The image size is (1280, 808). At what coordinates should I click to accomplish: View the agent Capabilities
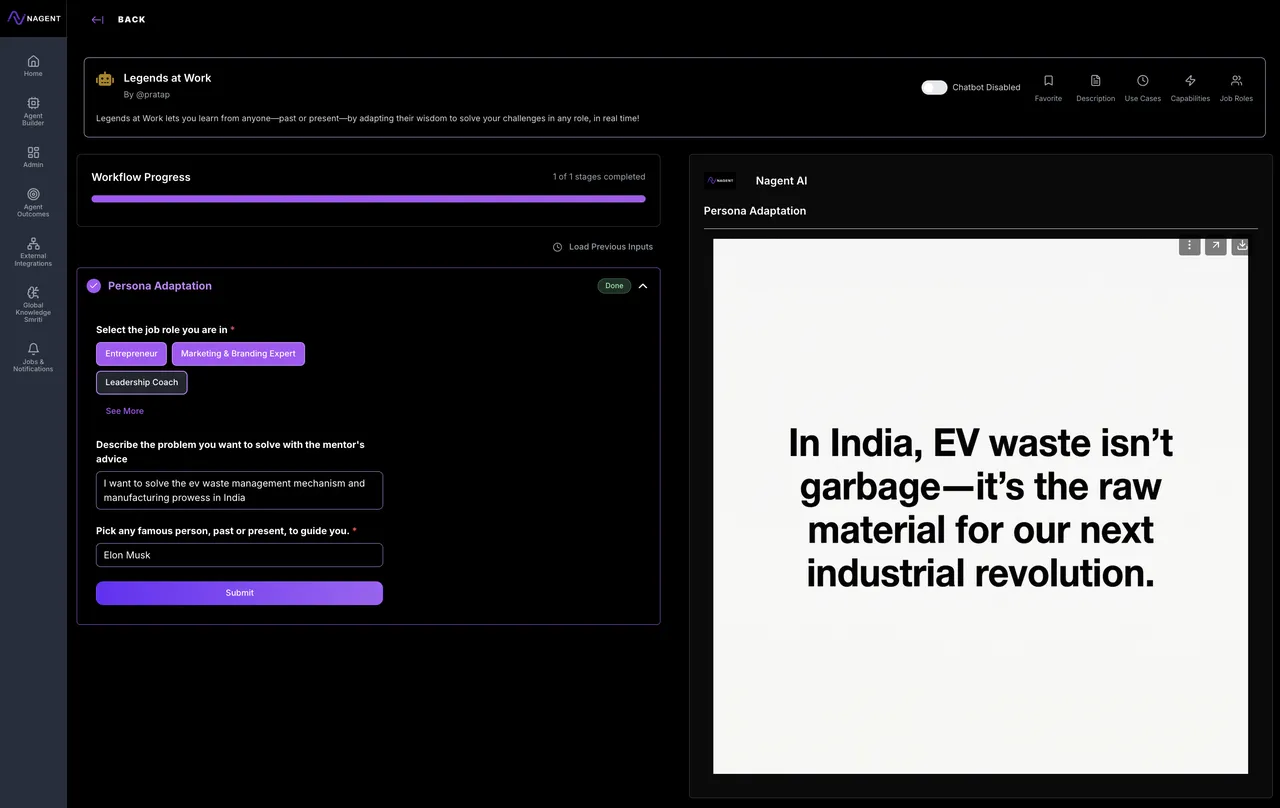(x=1190, y=88)
